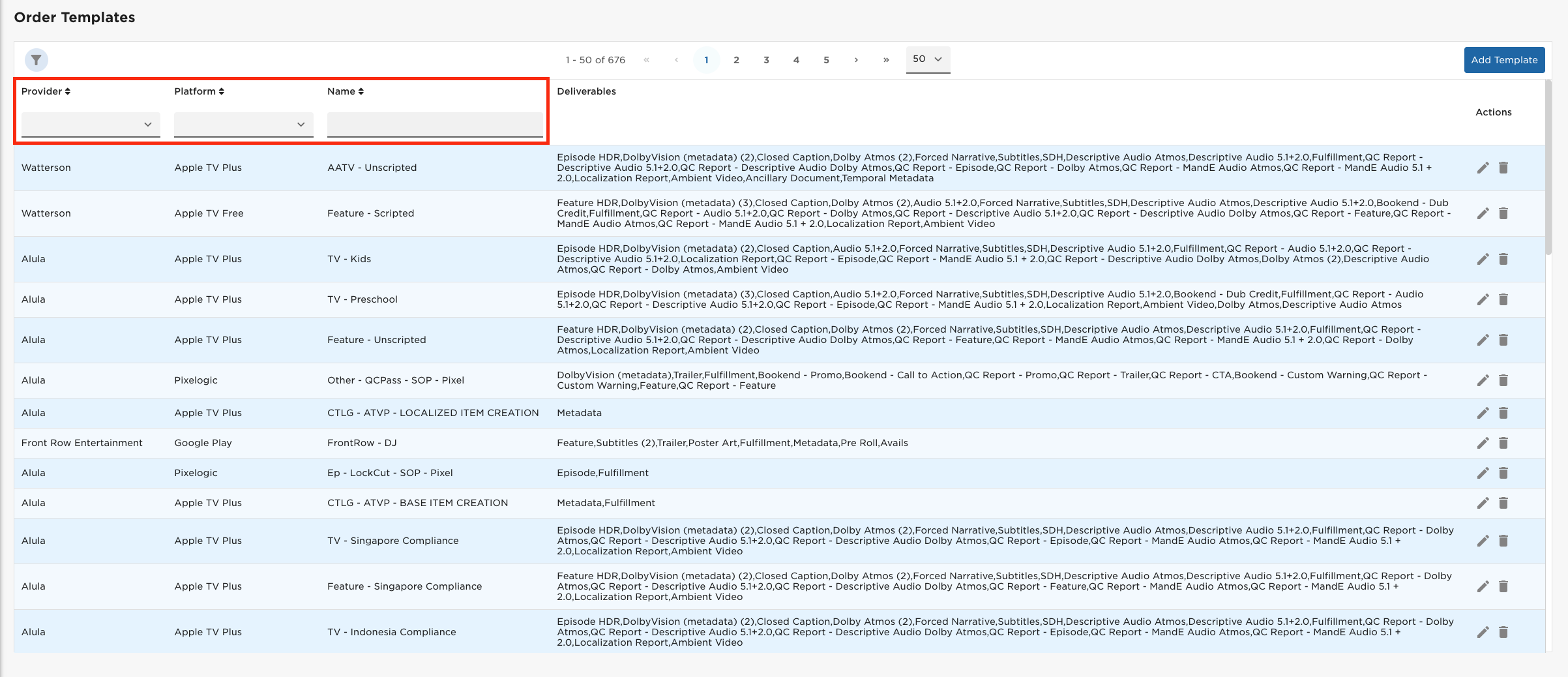The height and width of the screenshot is (677, 1568).
Task: Delete the Feature - Unscripted template
Action: pyautogui.click(x=1503, y=340)
